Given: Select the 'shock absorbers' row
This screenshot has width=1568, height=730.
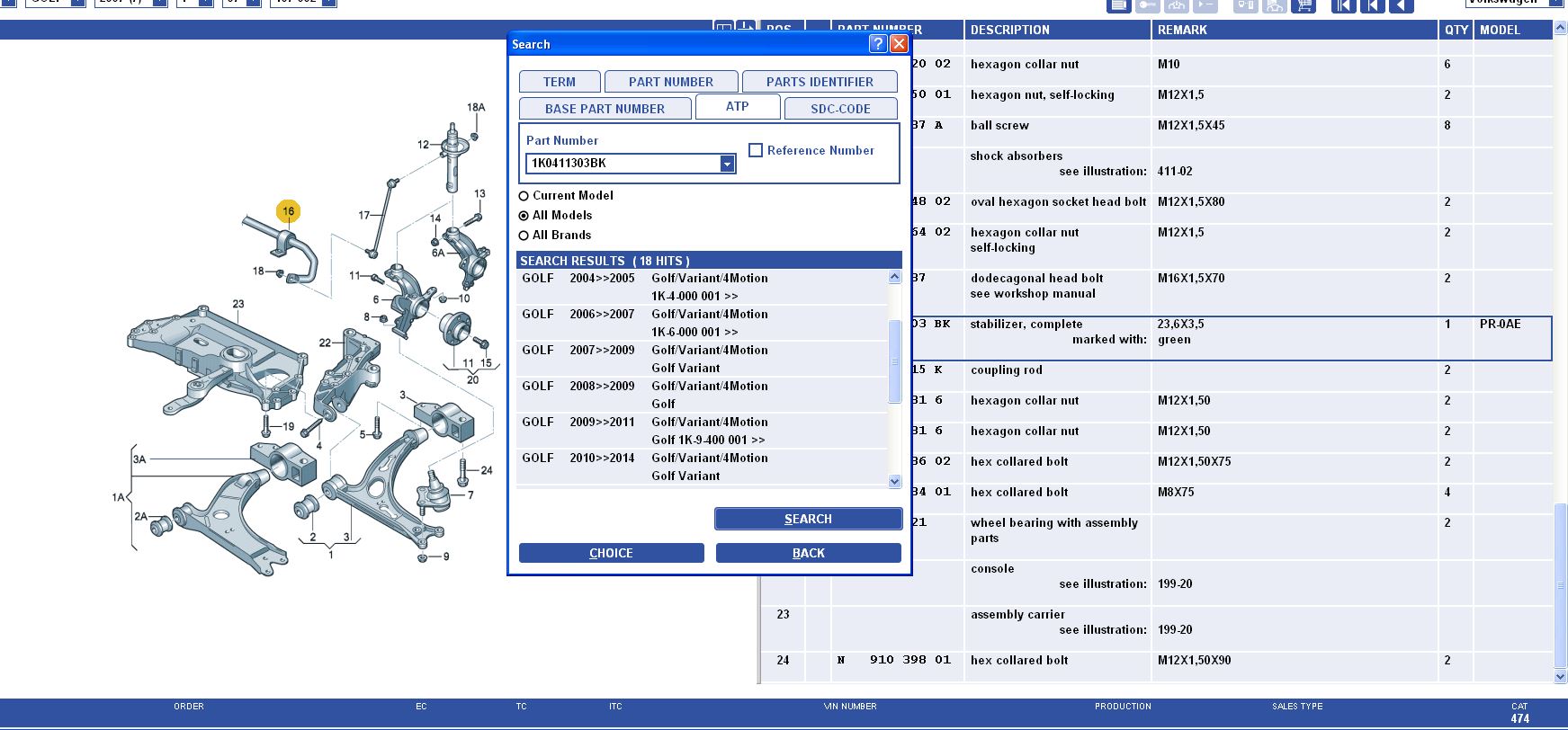Looking at the screenshot, I should tap(1157, 171).
